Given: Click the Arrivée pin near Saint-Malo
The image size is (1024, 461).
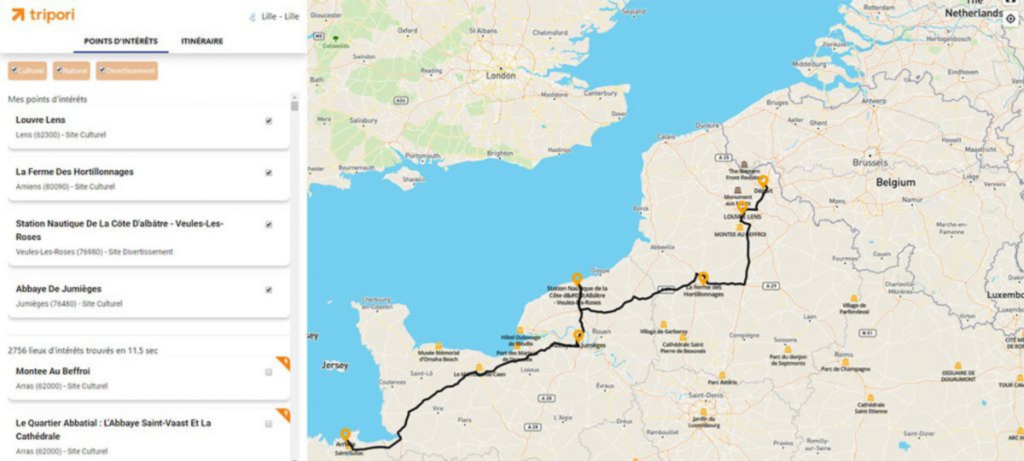Looking at the screenshot, I should click(345, 434).
